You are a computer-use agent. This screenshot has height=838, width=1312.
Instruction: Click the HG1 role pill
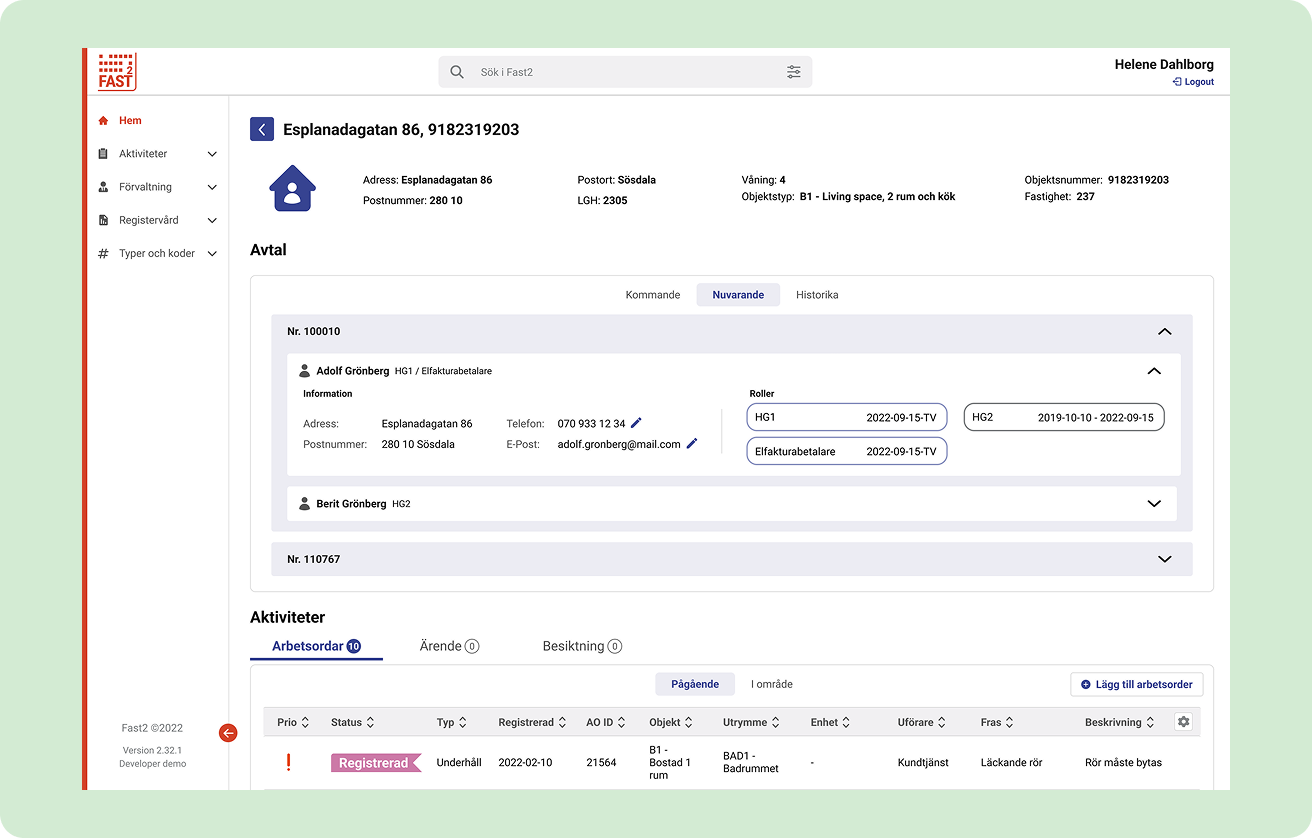pyautogui.click(x=846, y=417)
